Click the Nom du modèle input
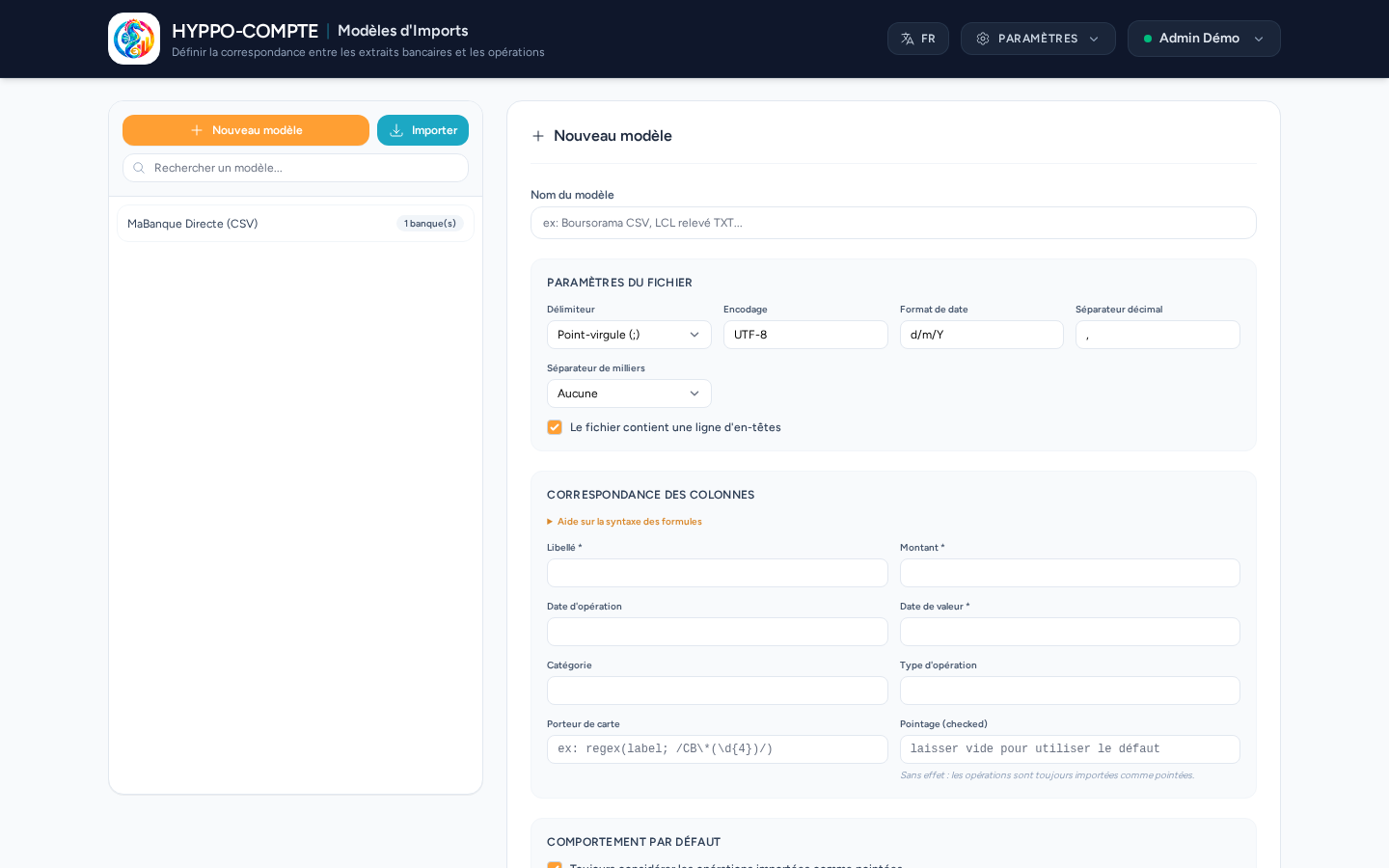The height and width of the screenshot is (868, 1389). [x=893, y=223]
